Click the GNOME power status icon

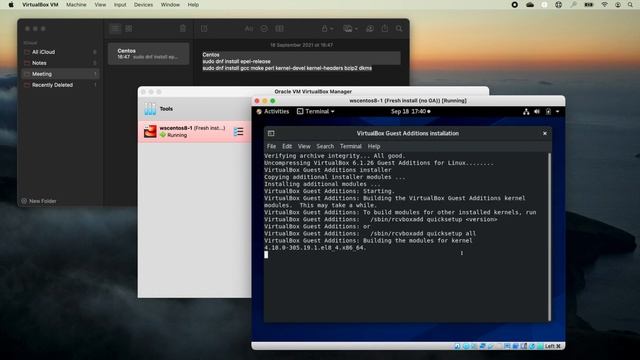click(548, 111)
